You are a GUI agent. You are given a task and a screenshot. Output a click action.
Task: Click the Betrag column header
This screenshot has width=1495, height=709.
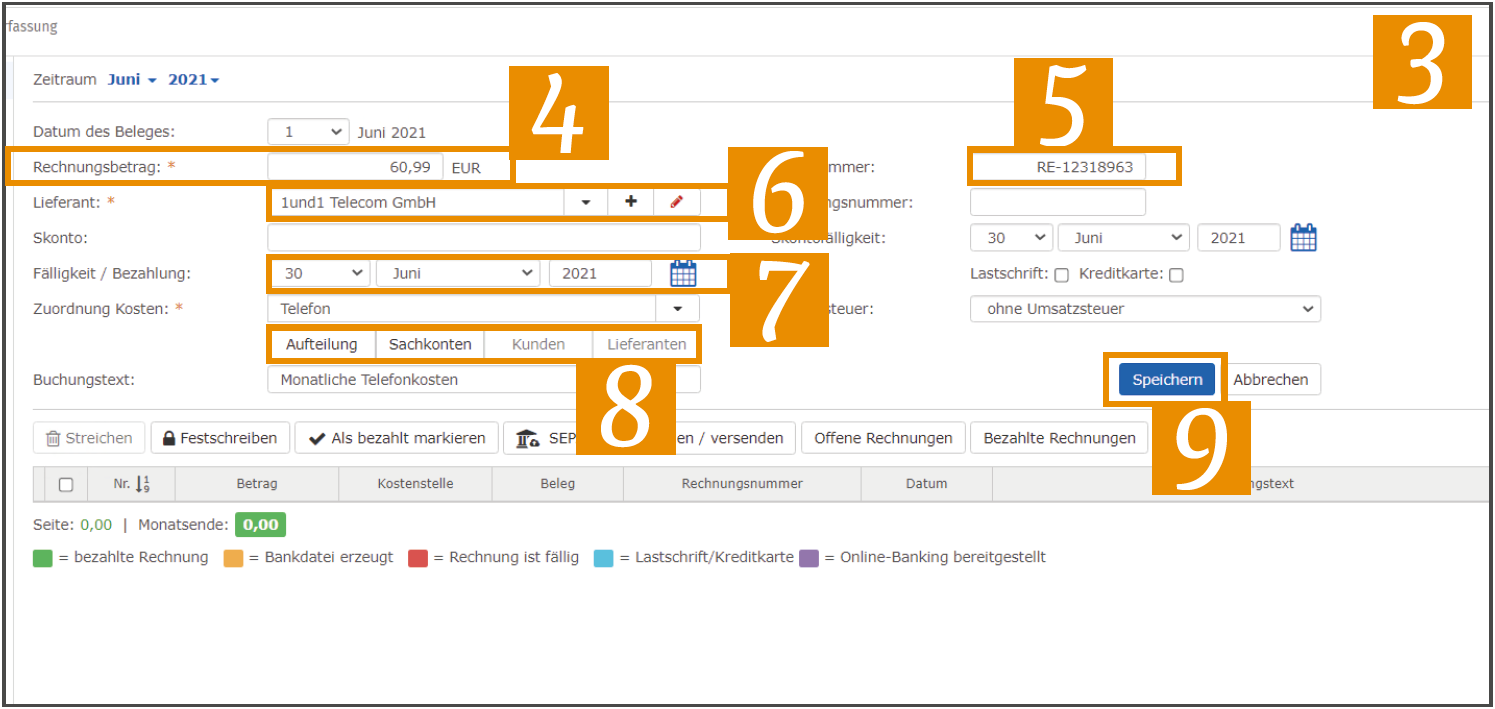pyautogui.click(x=257, y=484)
